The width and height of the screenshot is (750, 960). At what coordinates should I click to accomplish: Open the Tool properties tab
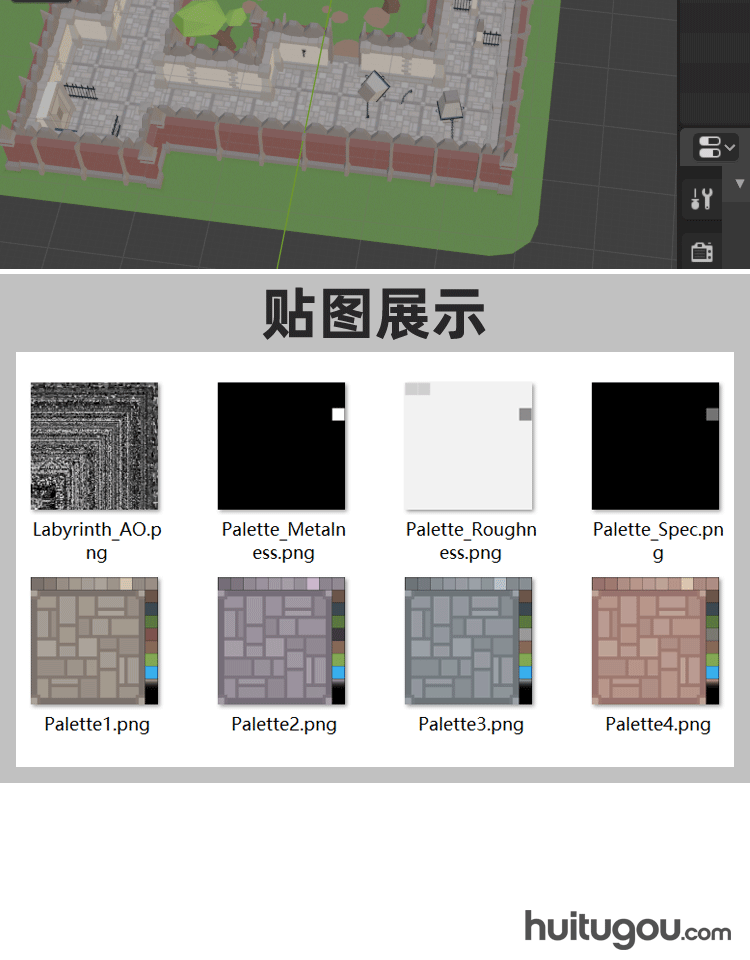pos(702,199)
